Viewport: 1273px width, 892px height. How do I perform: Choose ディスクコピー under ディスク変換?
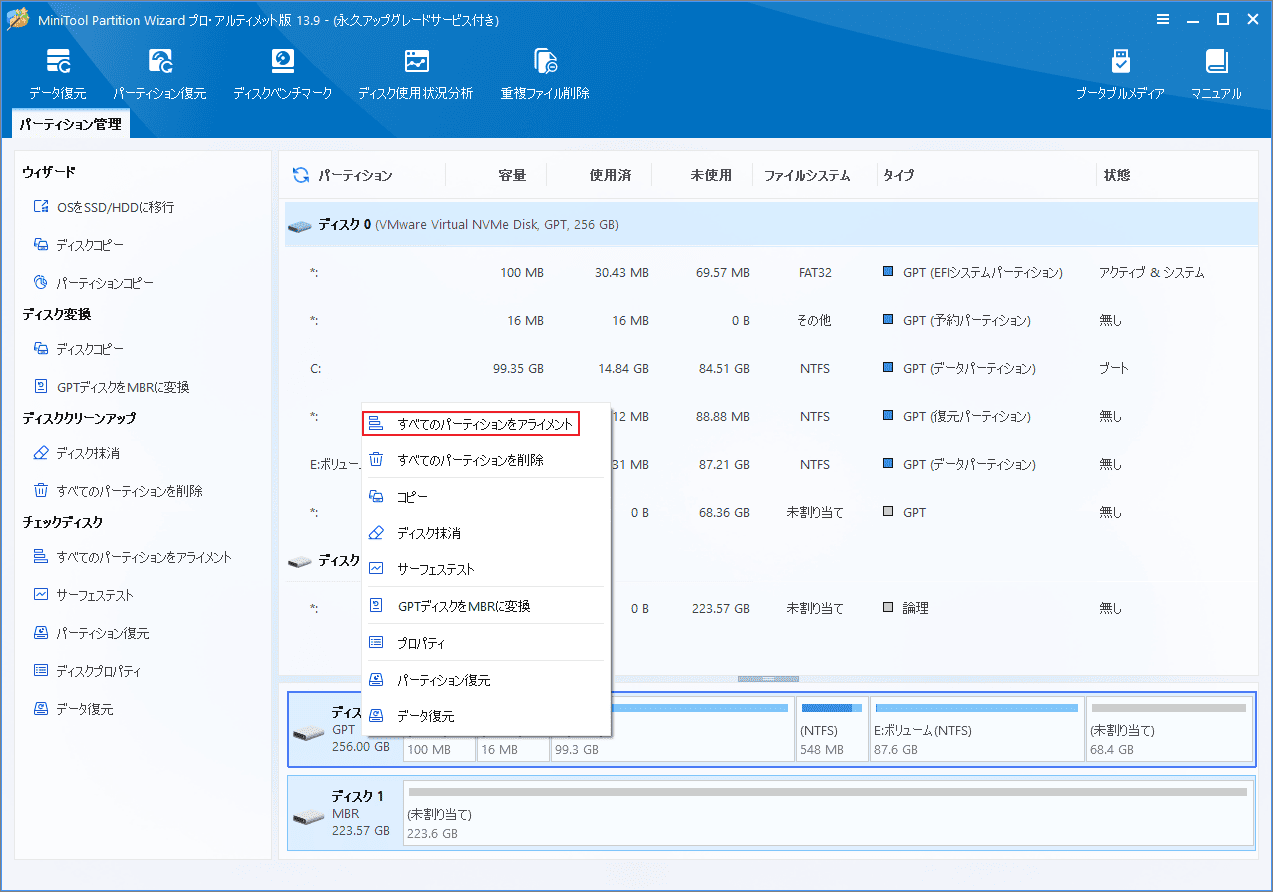[79, 349]
